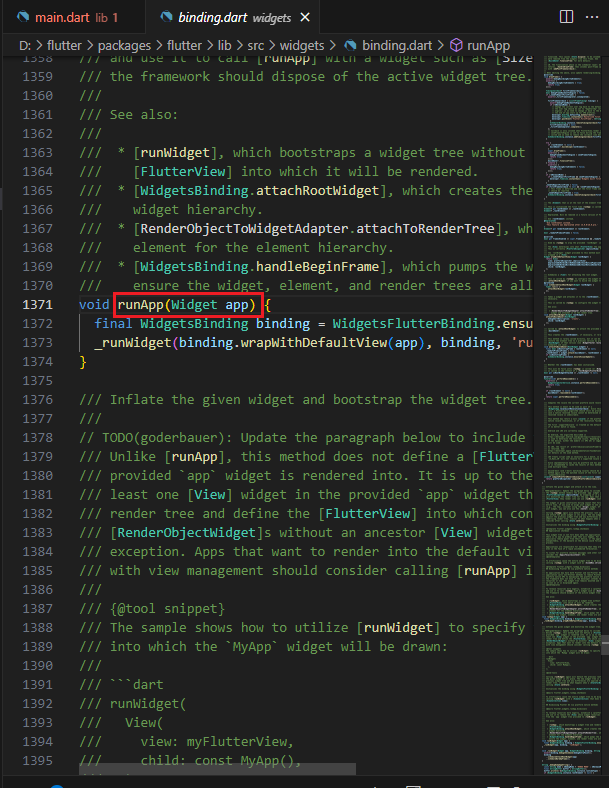Open the packages breadcrumb folder
Viewport: 609px width, 788px height.
pyautogui.click(x=124, y=46)
